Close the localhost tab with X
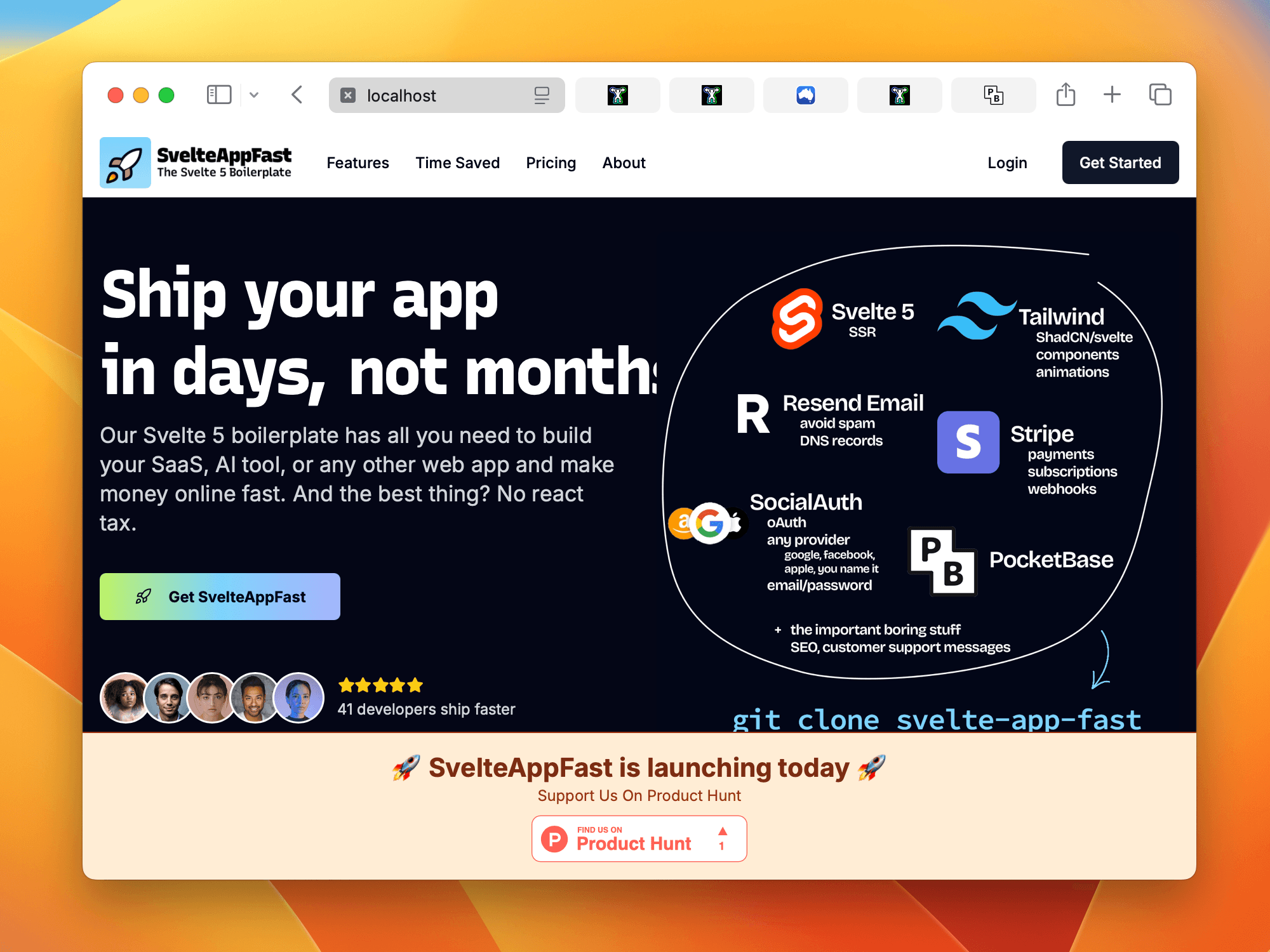Image resolution: width=1270 pixels, height=952 pixels. [x=348, y=95]
